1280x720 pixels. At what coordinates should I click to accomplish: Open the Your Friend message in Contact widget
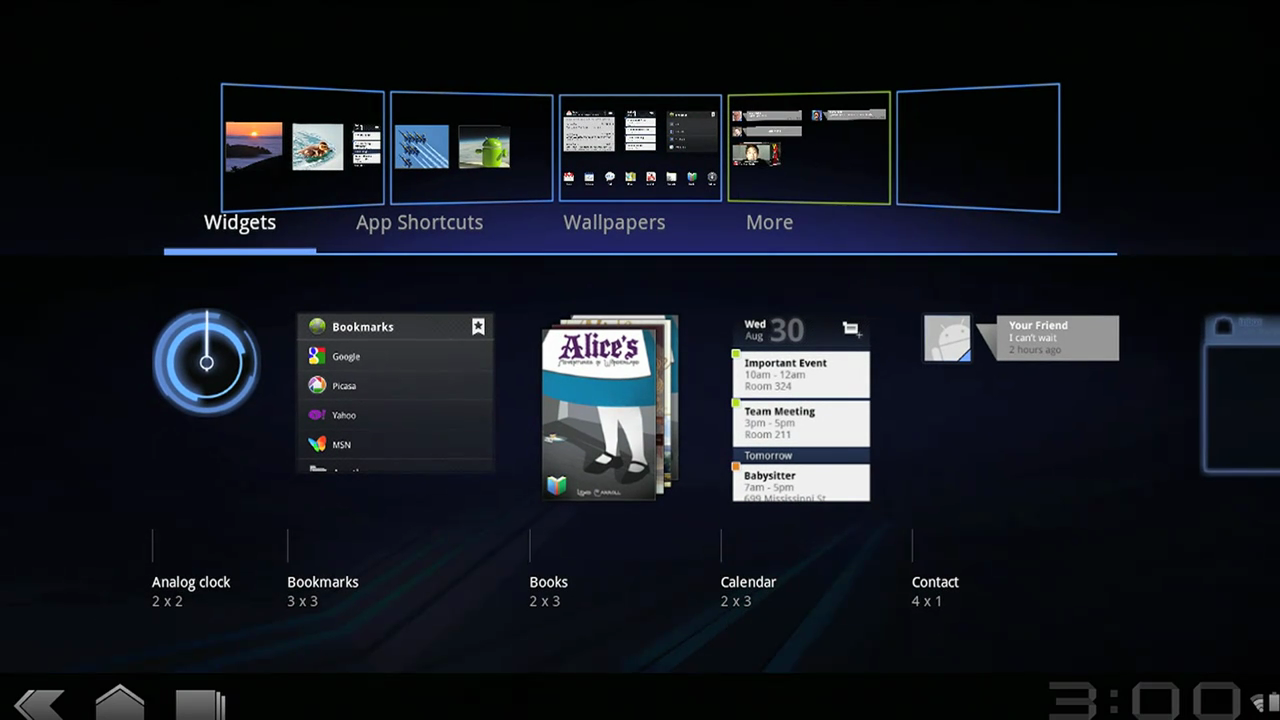click(1057, 337)
